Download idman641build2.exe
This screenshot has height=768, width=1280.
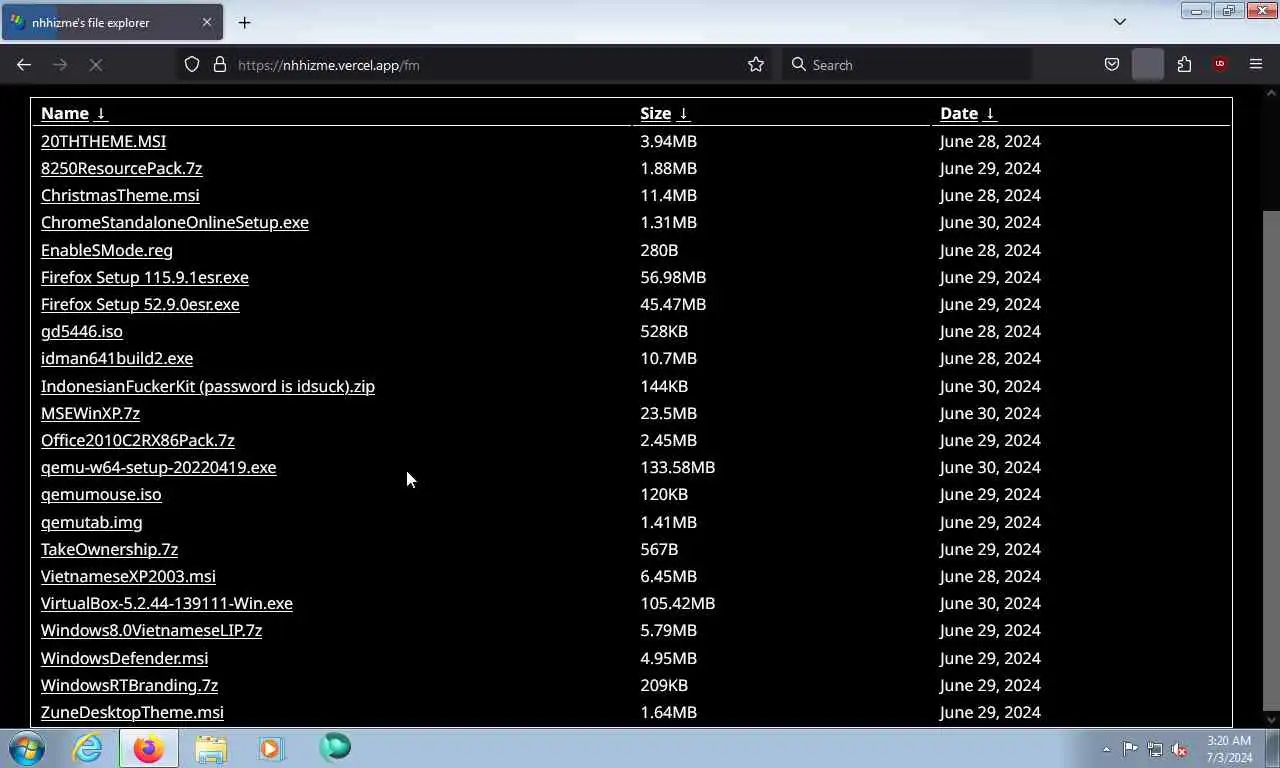pyautogui.click(x=117, y=358)
